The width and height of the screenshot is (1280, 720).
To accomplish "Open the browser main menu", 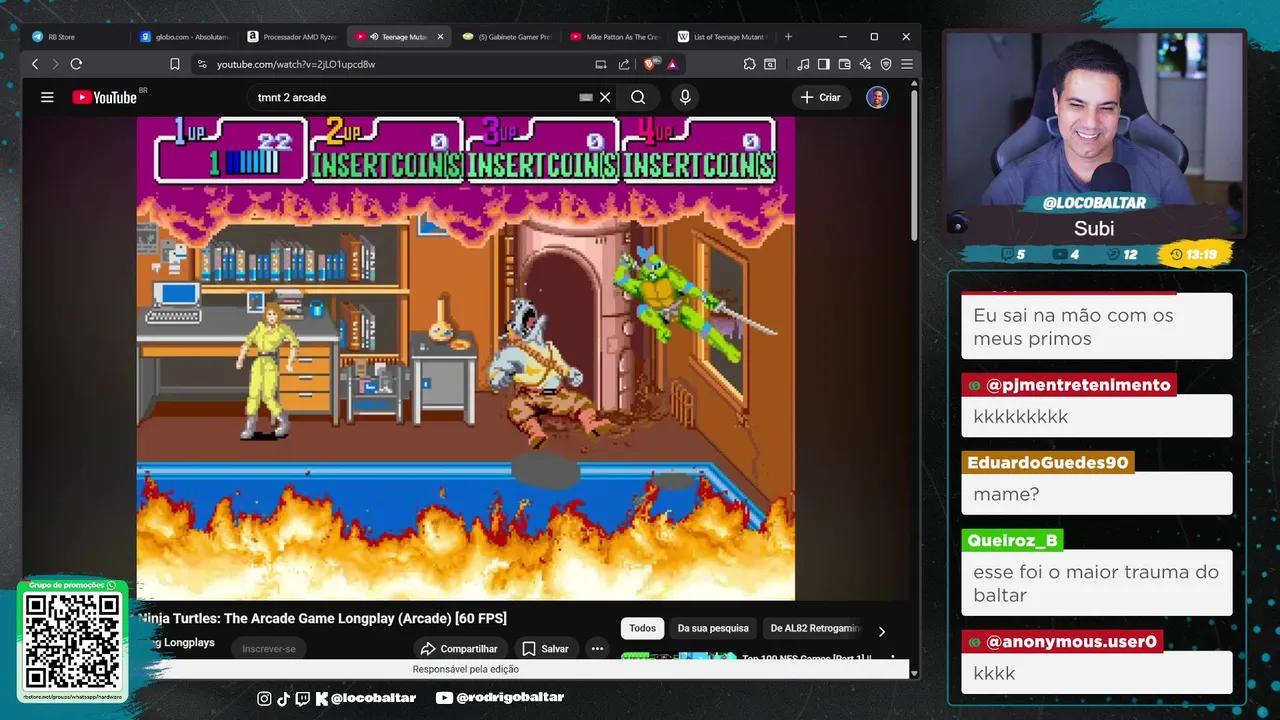I will click(x=907, y=64).
